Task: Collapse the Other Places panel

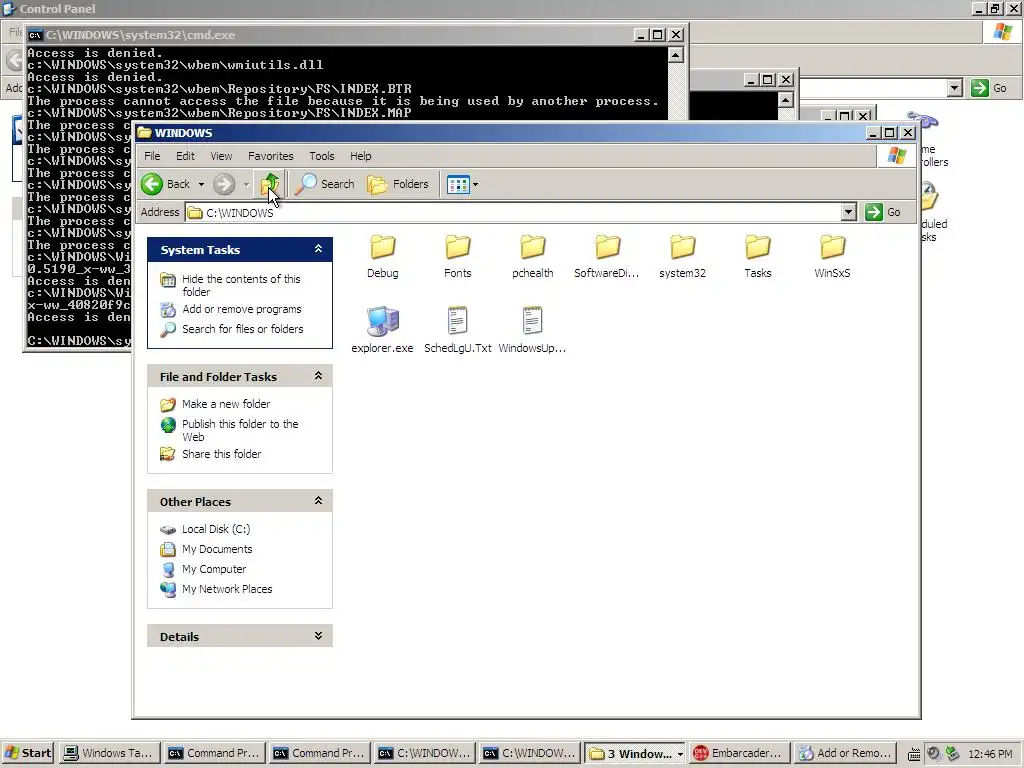Action: (318, 500)
